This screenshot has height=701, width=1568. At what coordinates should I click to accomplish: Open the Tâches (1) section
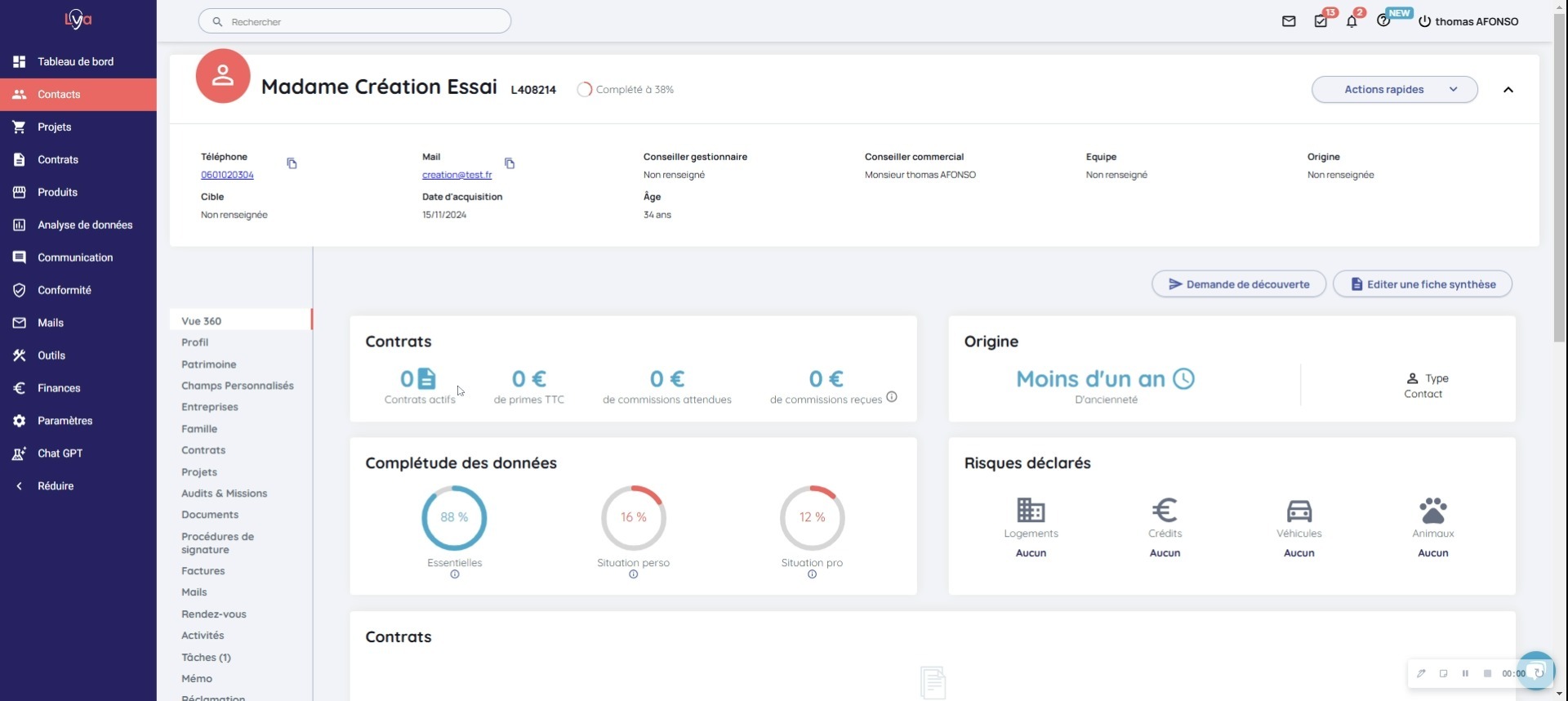(x=206, y=657)
